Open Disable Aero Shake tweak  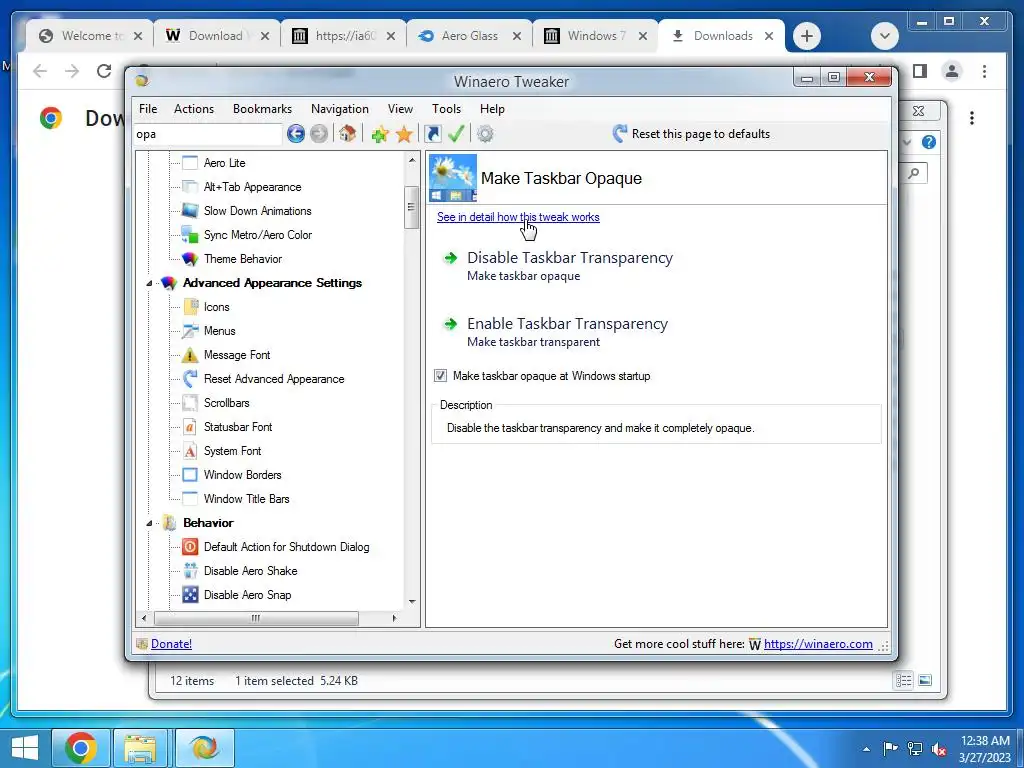[x=250, y=571]
